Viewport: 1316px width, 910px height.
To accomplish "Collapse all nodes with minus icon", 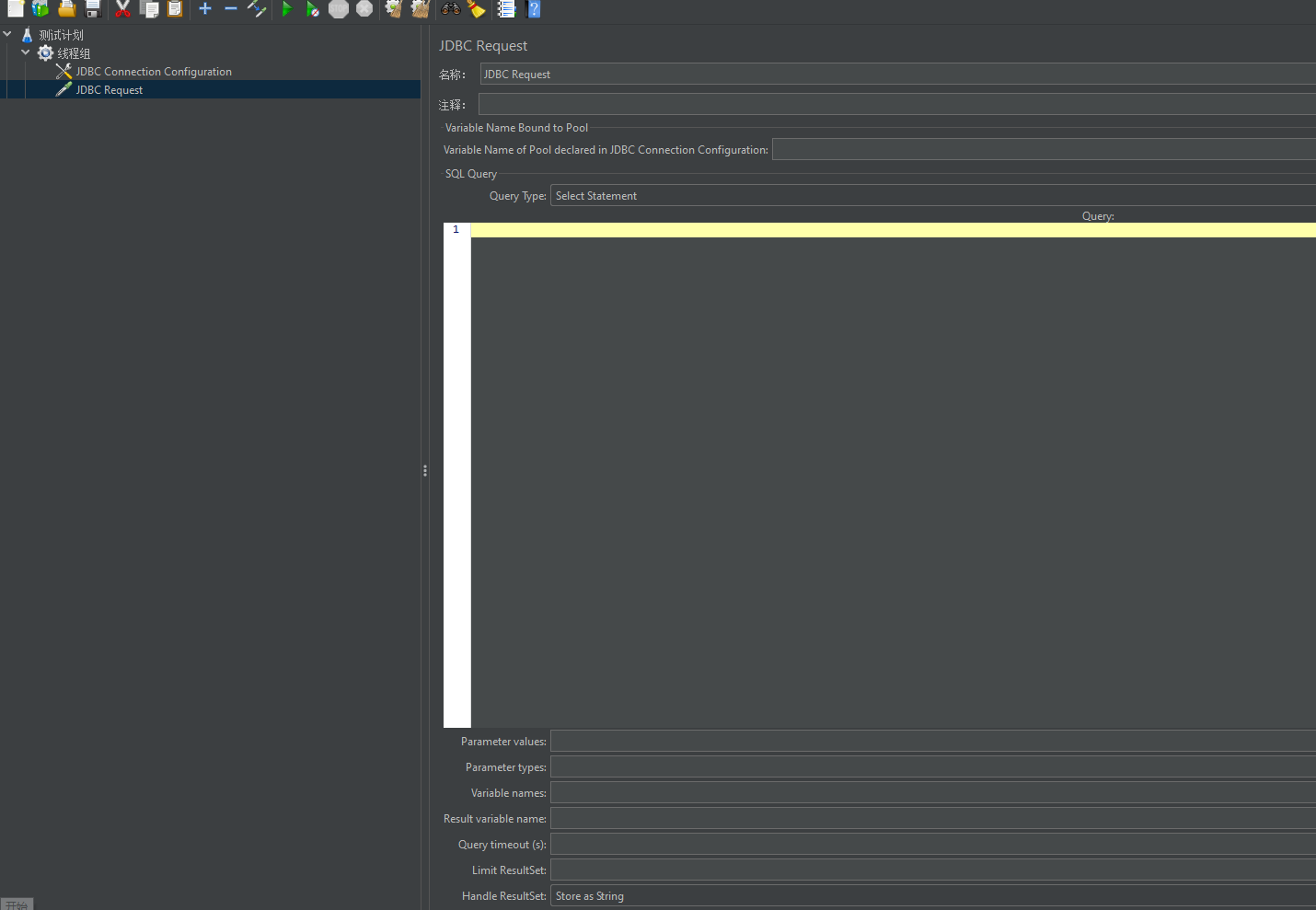I will point(231,8).
